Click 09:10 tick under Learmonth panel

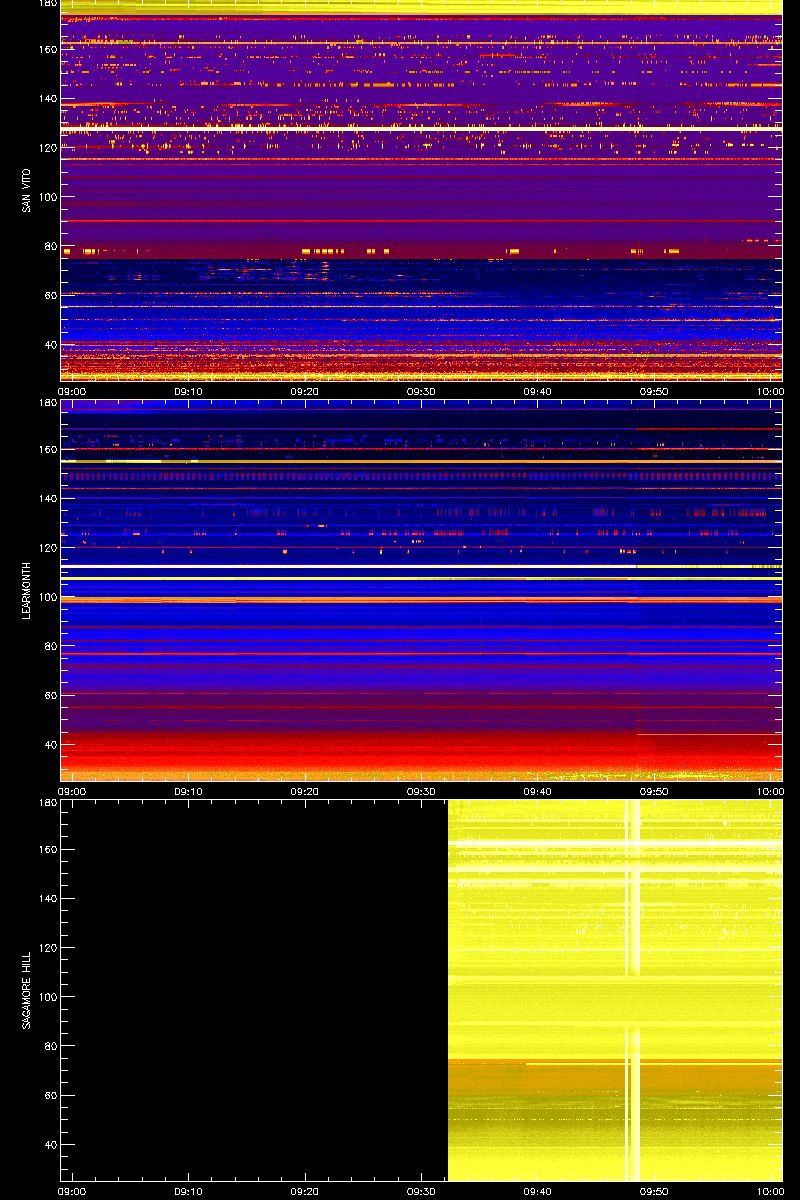pyautogui.click(x=189, y=792)
